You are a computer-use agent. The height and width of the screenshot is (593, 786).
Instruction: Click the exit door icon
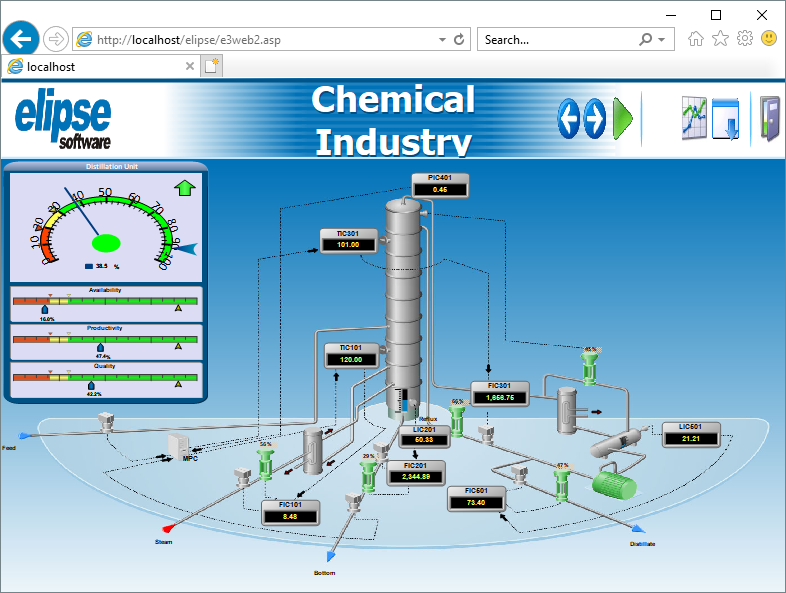point(768,119)
